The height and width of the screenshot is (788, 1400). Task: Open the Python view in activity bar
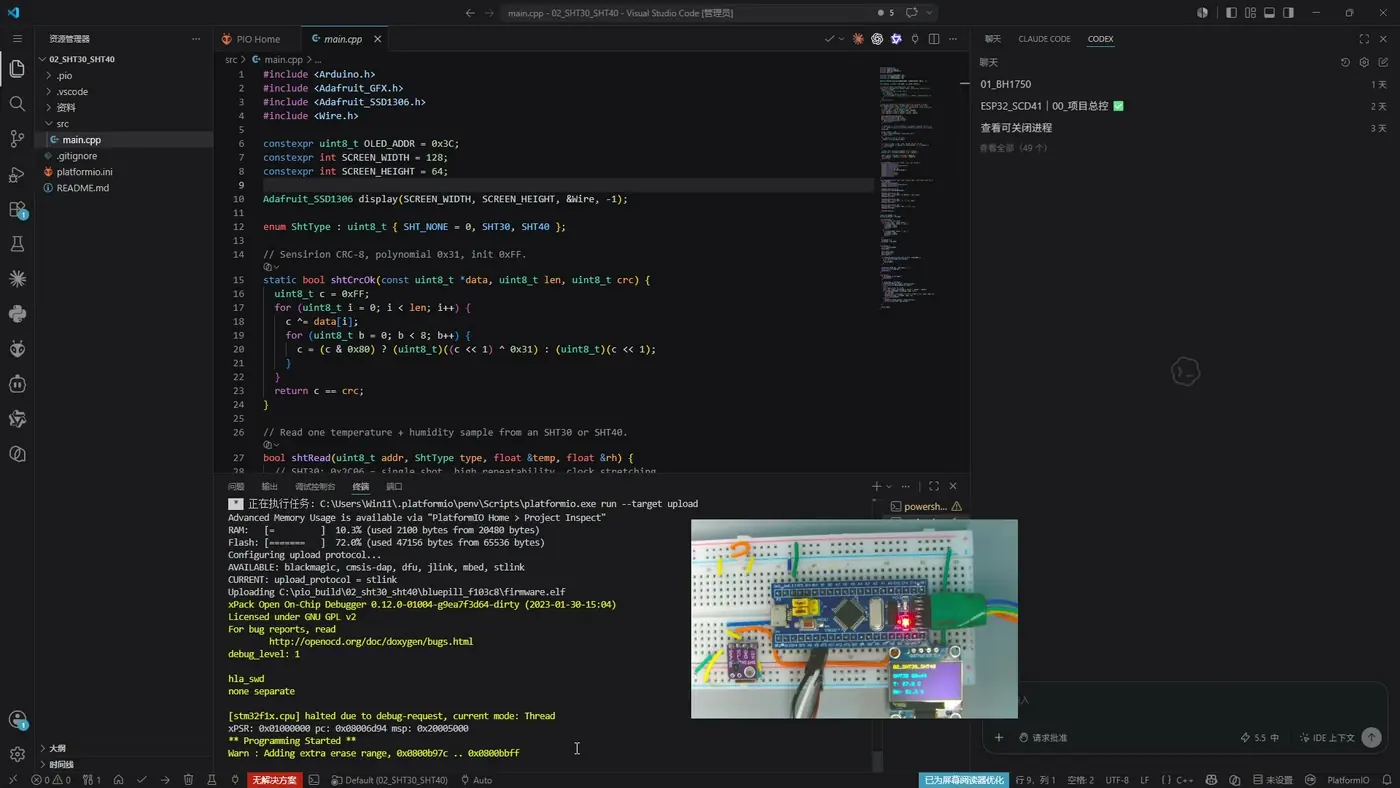coord(17,314)
